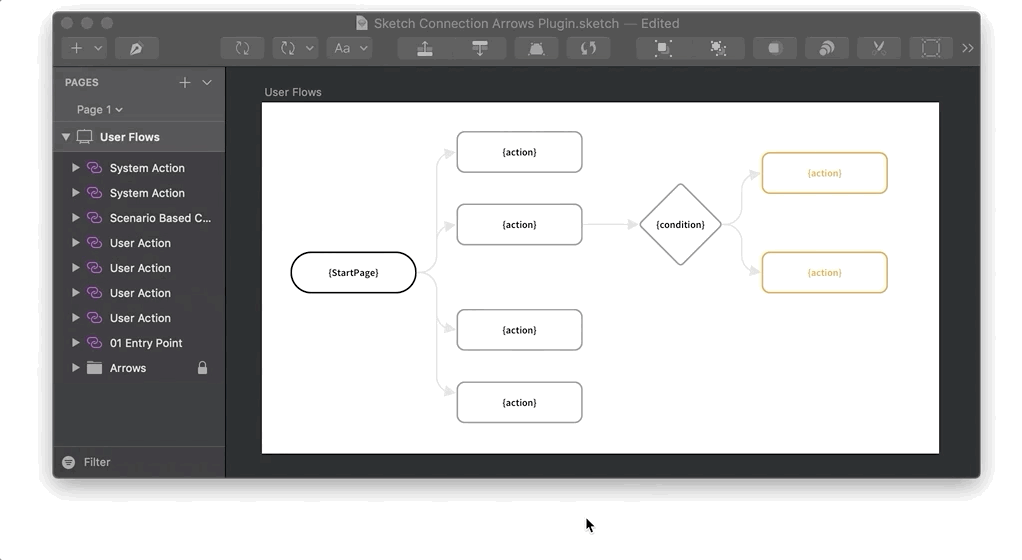Collapse the User Flows artboard triangle
The height and width of the screenshot is (560, 1022).
pyautogui.click(x=66, y=137)
